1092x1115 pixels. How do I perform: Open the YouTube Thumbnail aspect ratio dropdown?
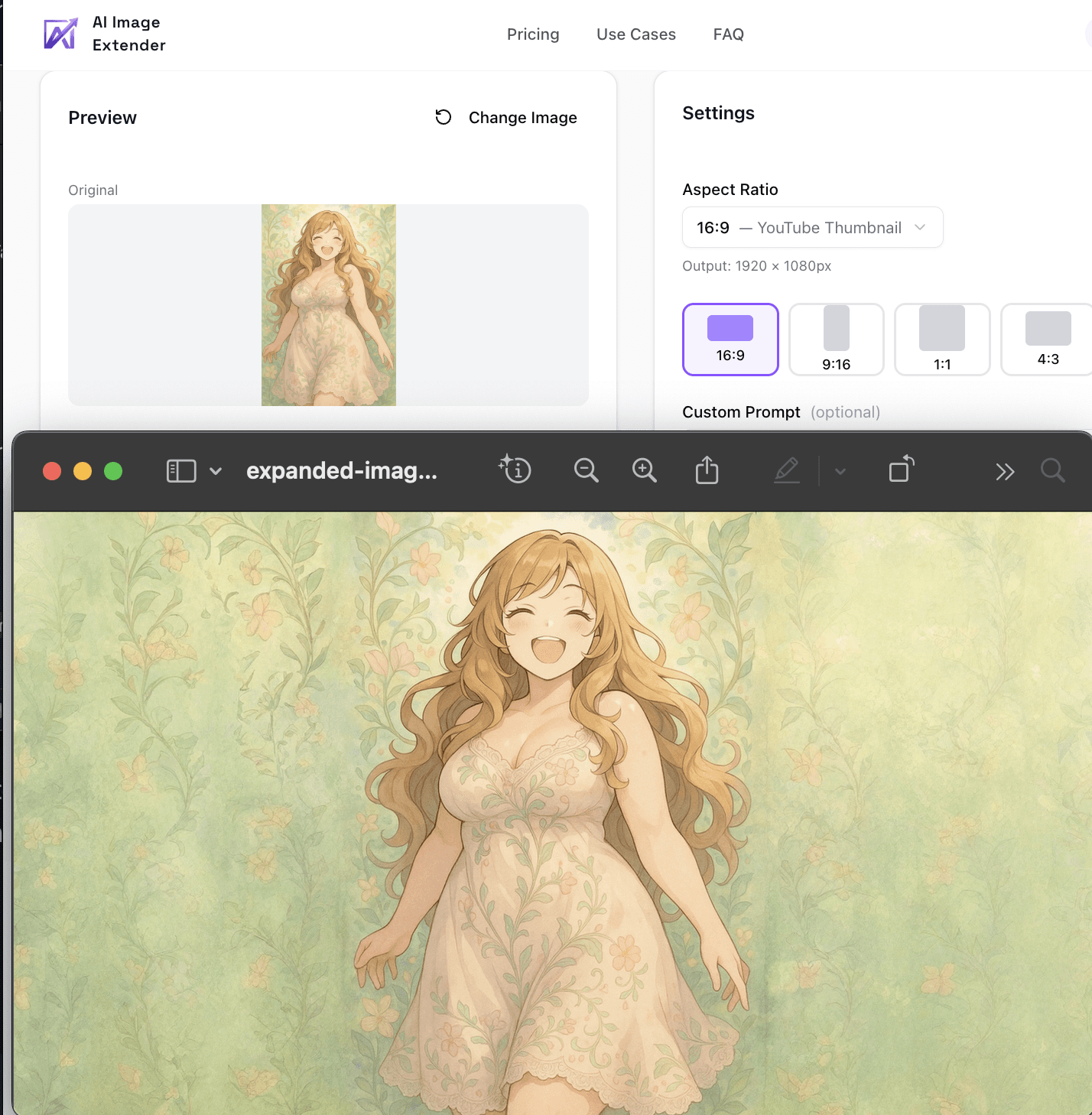pos(812,227)
